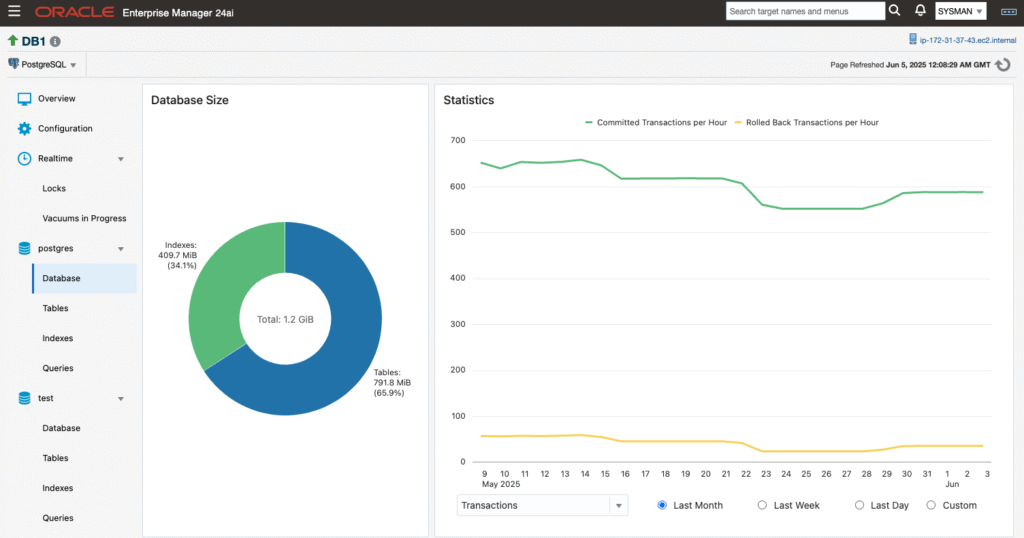The image size is (1024, 538).
Task: Select the Last Week radio button
Action: 763,505
